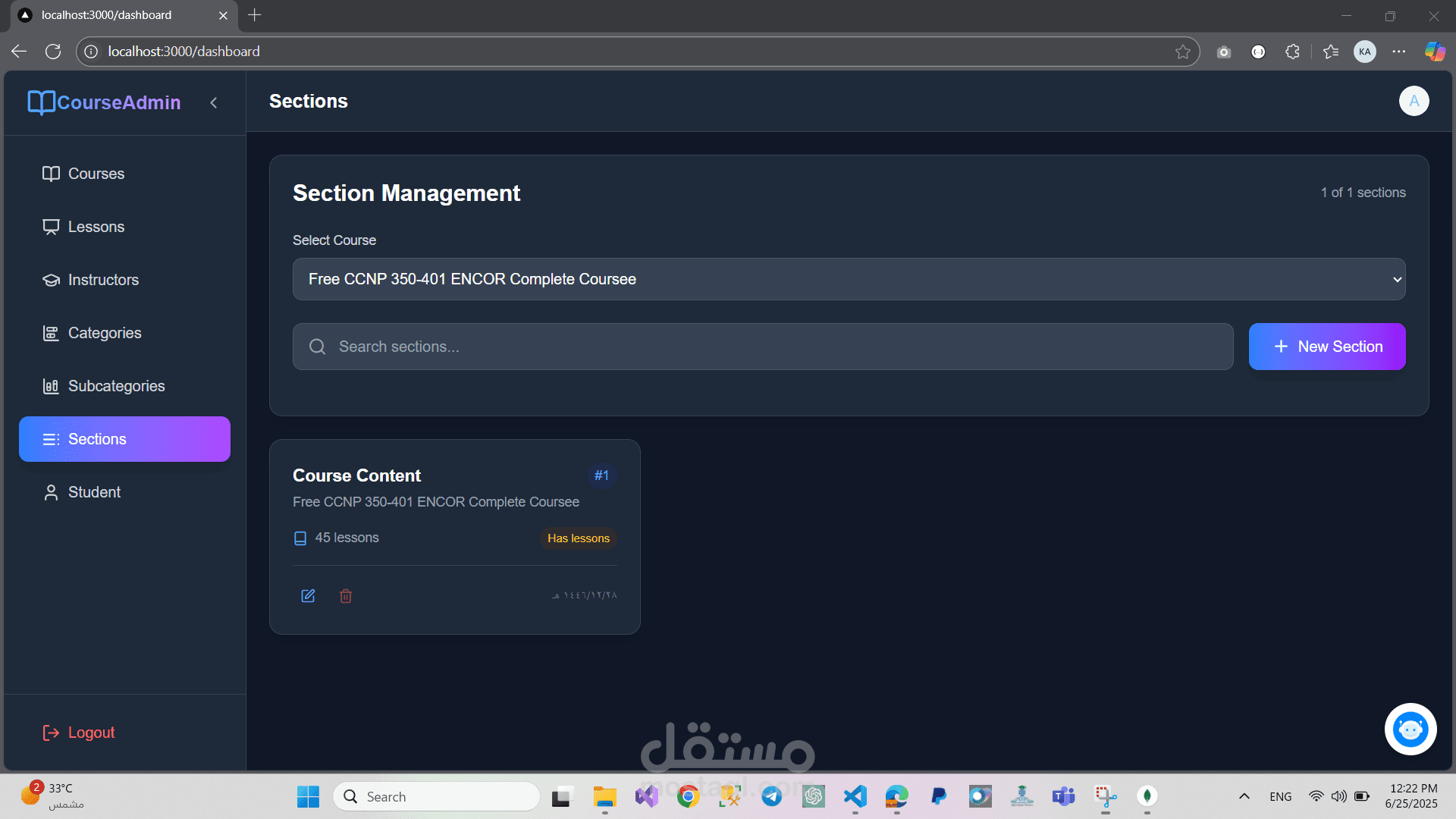Image resolution: width=1456 pixels, height=819 pixels.
Task: Bookmark page with star icon
Action: 1182,52
